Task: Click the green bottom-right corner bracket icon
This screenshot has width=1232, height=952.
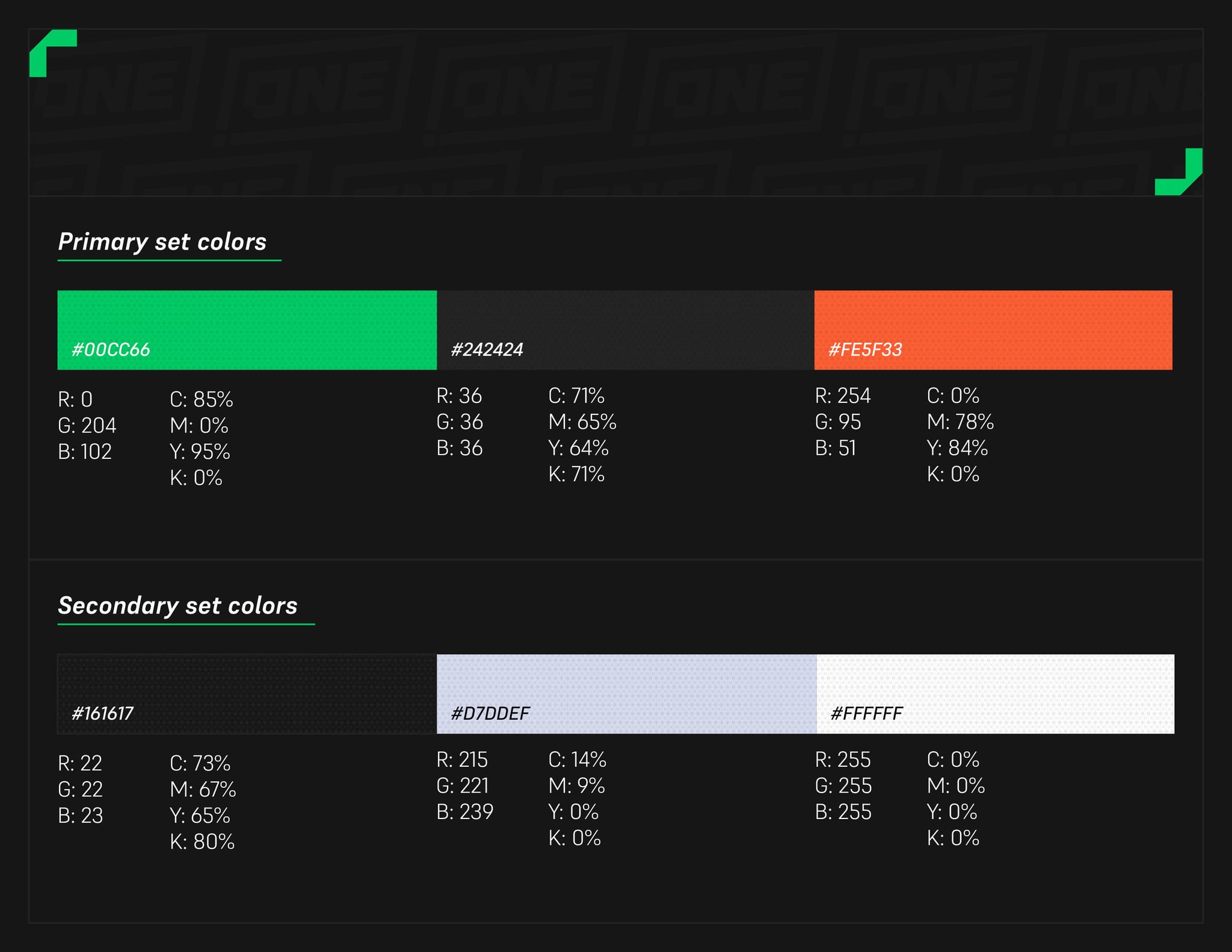Action: pyautogui.click(x=1179, y=172)
